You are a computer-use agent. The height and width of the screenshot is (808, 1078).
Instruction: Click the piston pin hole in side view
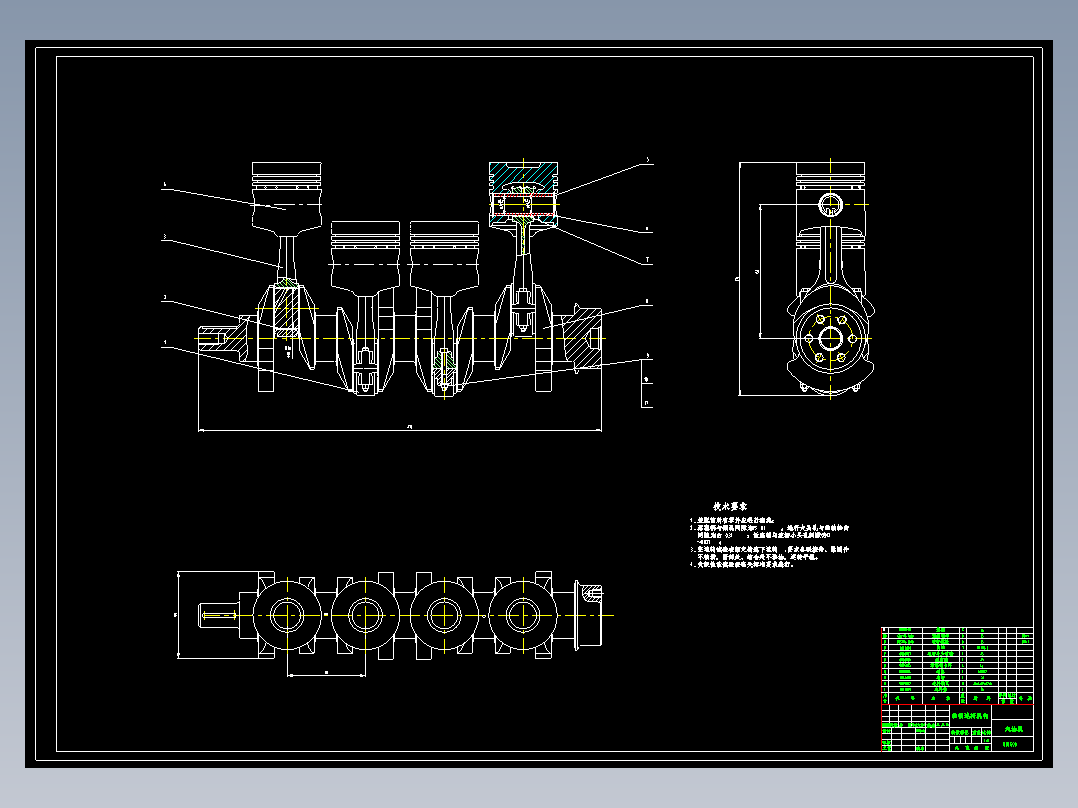click(830, 204)
